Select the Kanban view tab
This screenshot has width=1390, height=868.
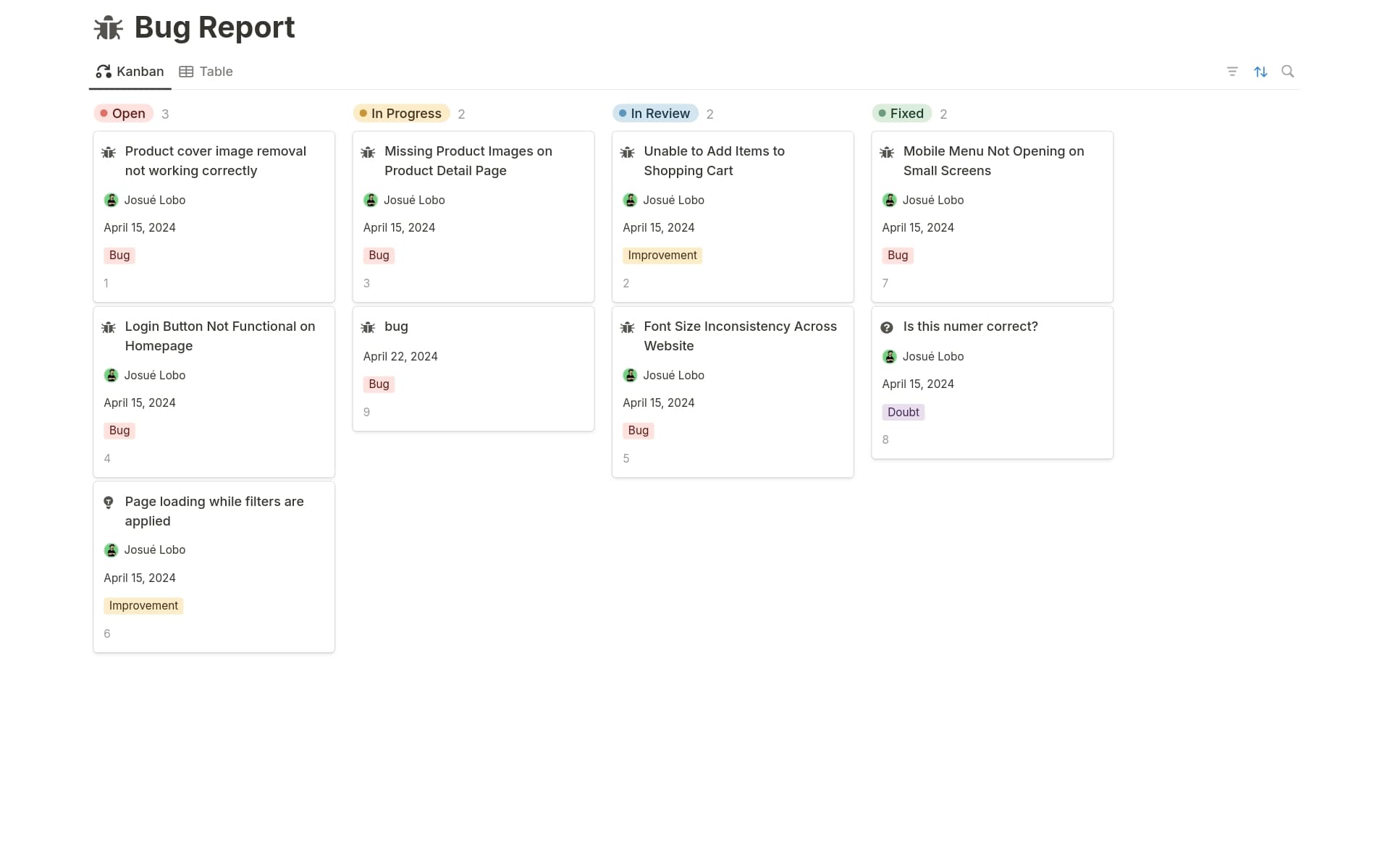[x=130, y=72]
